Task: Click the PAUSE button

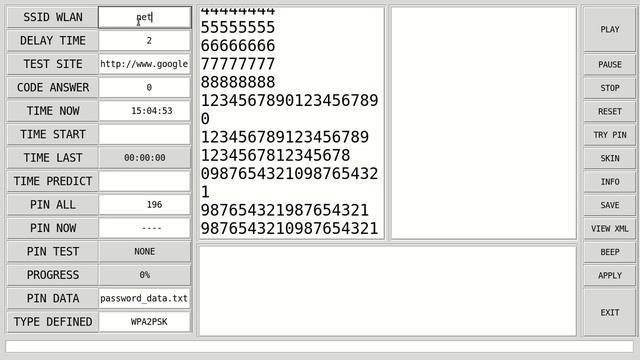Action: pos(609,64)
